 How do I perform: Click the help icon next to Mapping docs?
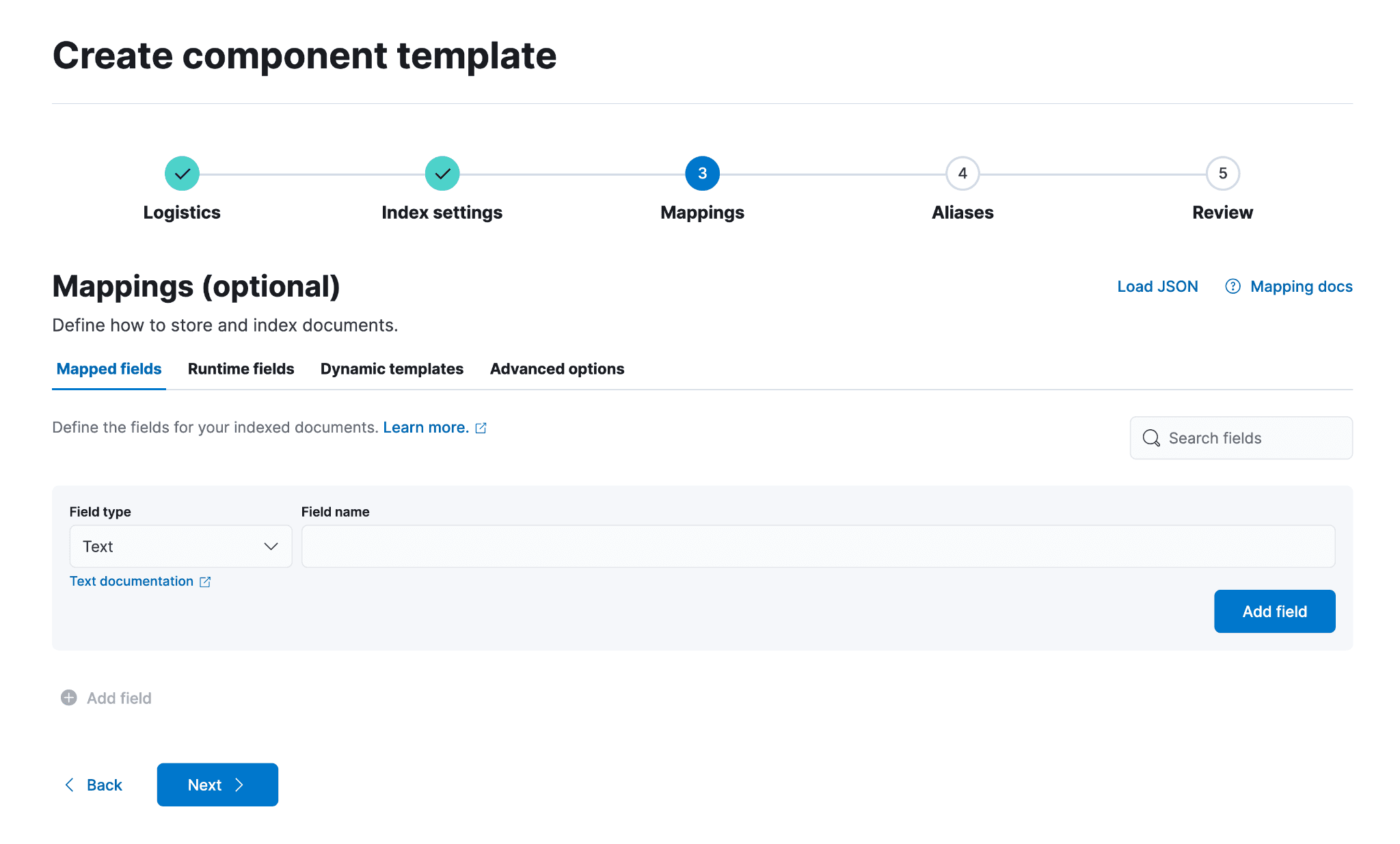pos(1233,286)
